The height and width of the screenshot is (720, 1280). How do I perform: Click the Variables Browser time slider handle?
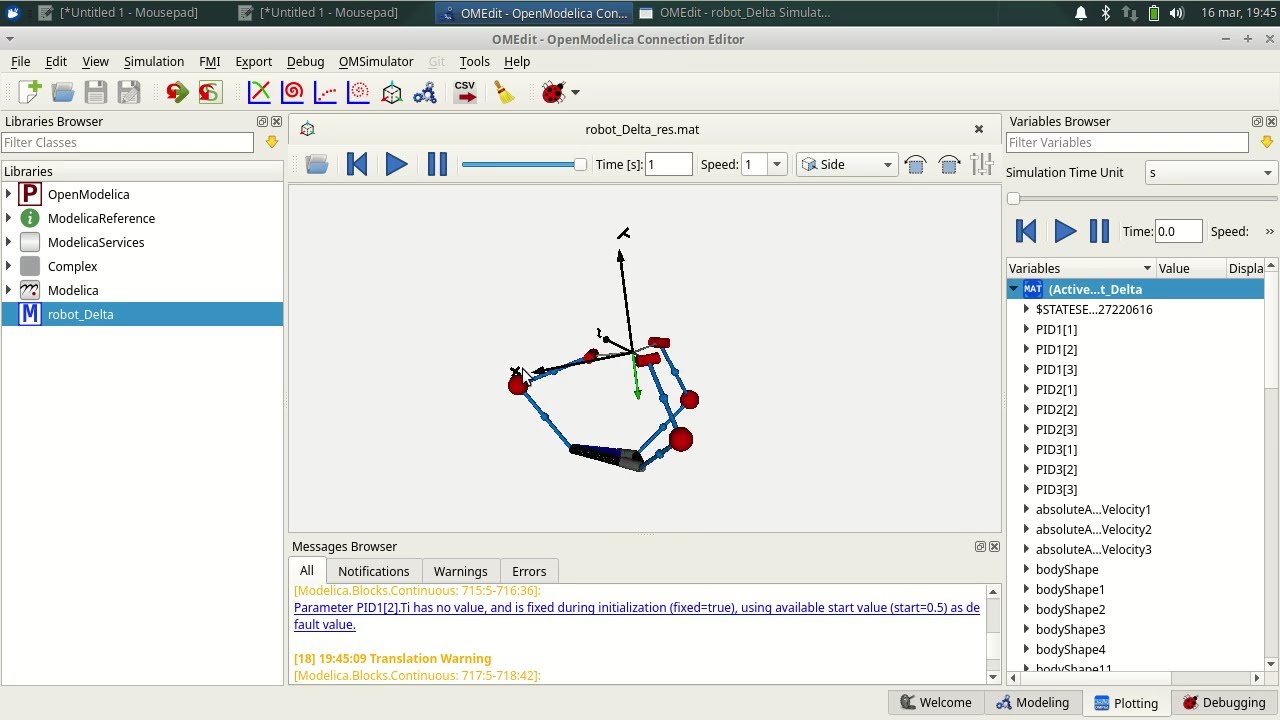coord(1013,198)
